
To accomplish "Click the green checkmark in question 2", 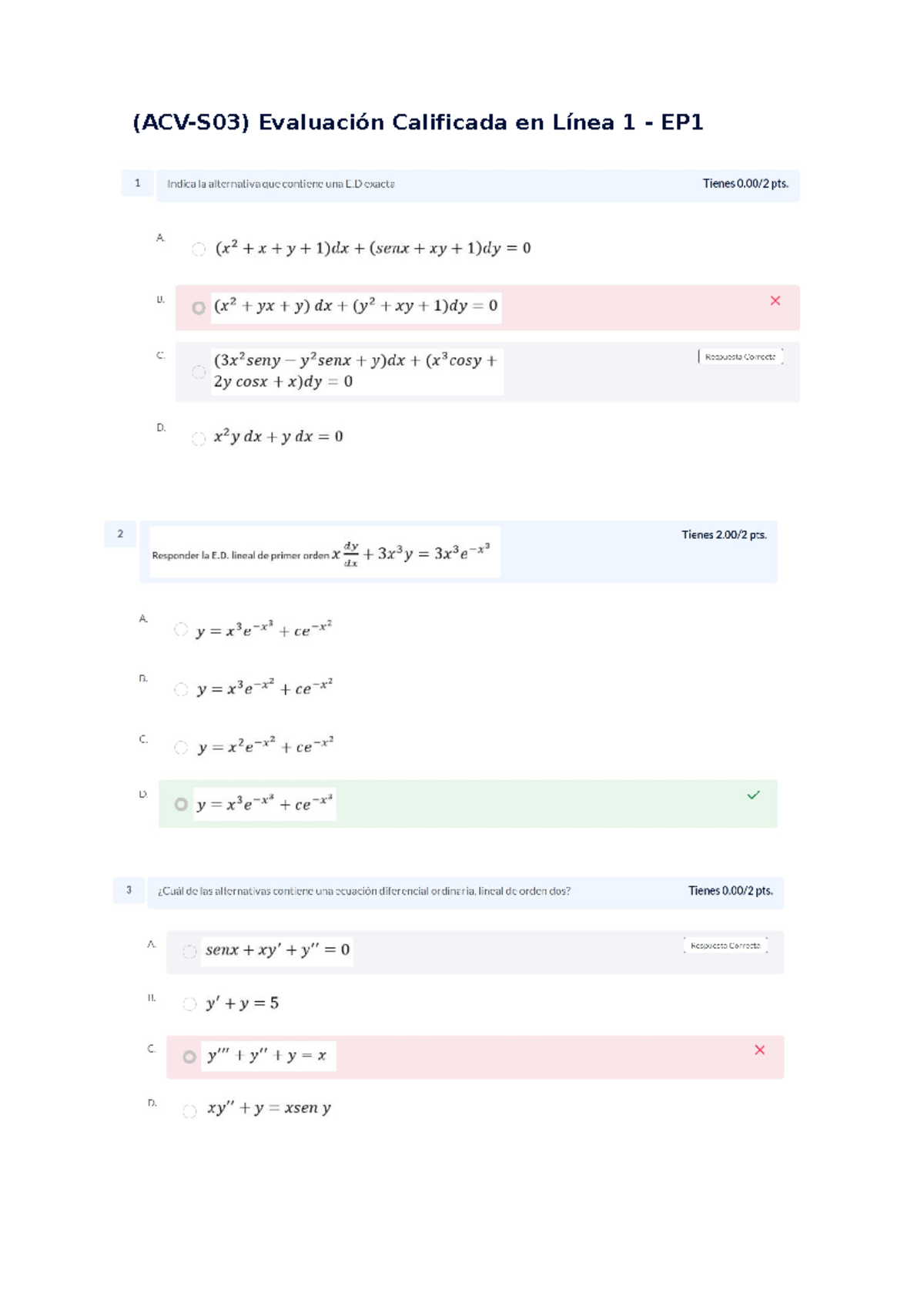I will (x=753, y=795).
